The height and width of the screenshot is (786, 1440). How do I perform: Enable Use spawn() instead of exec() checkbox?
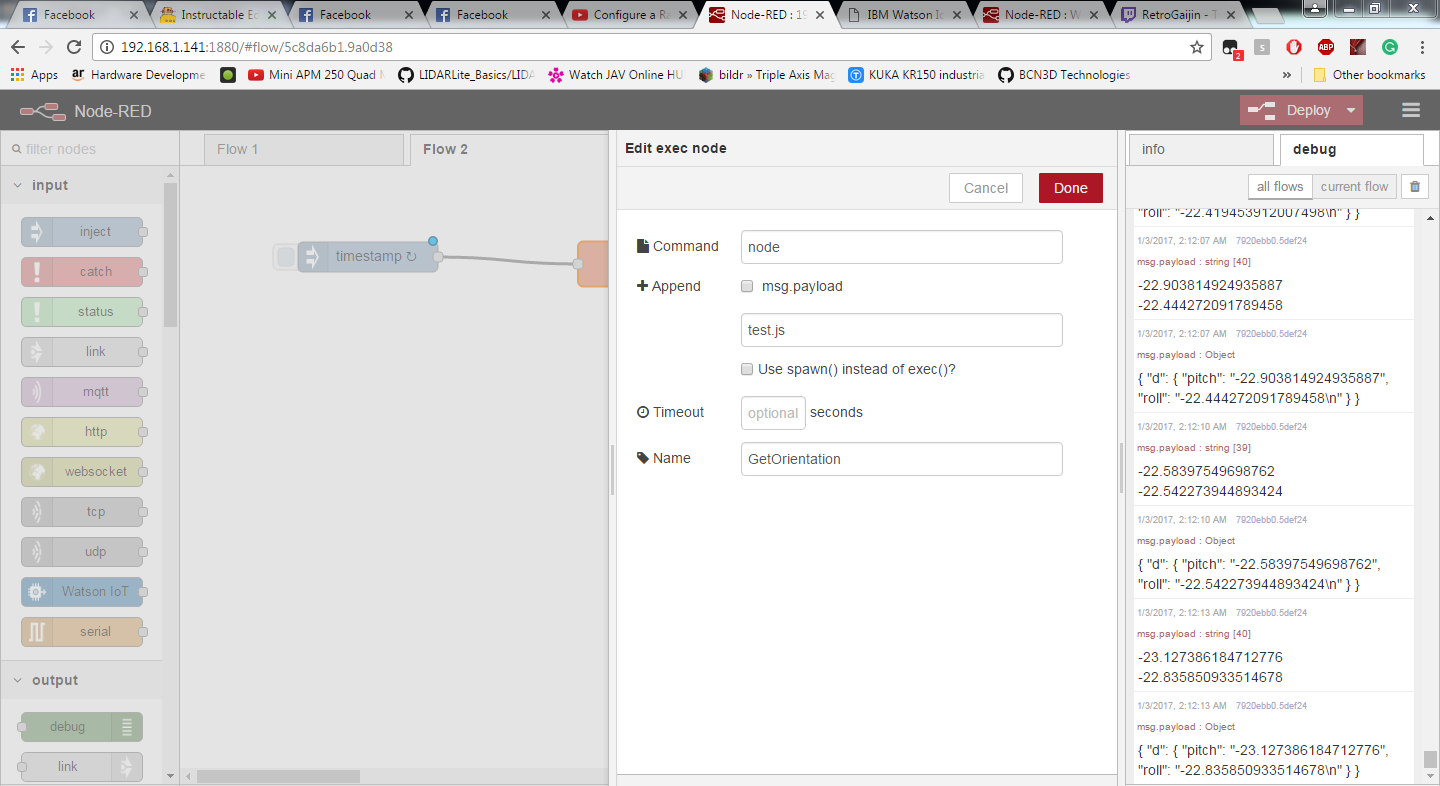pos(747,369)
